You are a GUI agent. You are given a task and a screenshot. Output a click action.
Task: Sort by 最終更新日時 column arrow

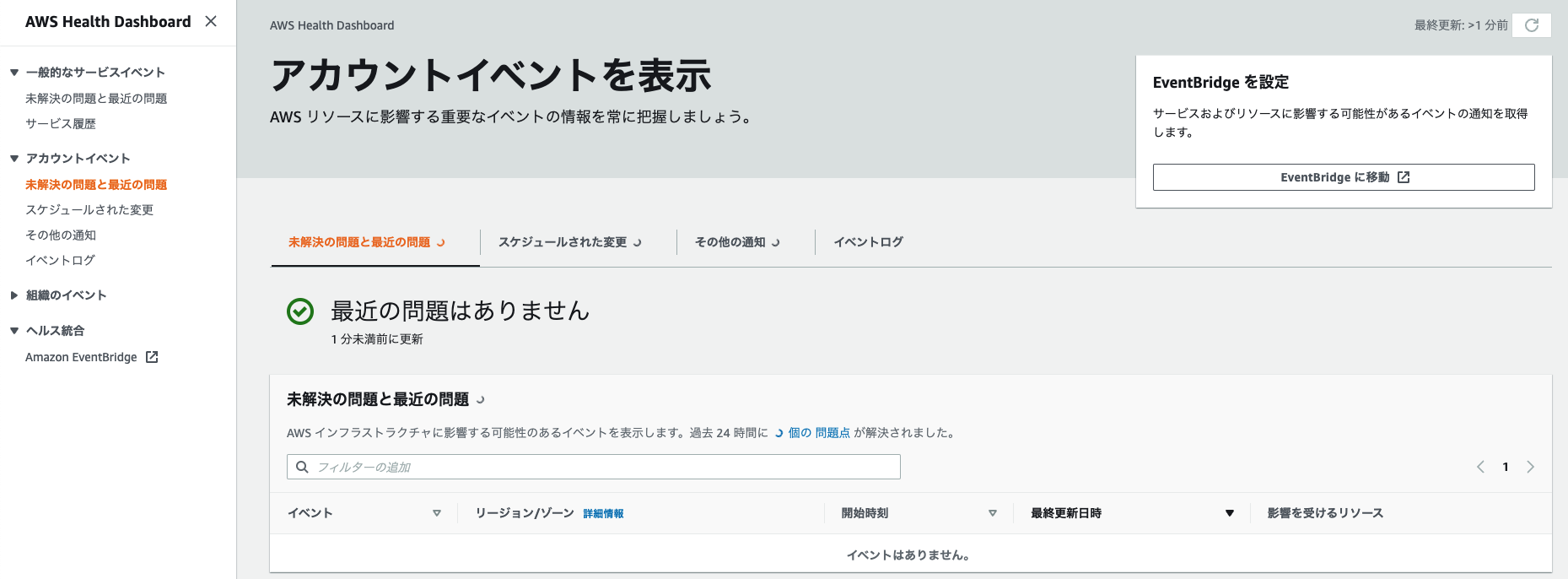1230,513
